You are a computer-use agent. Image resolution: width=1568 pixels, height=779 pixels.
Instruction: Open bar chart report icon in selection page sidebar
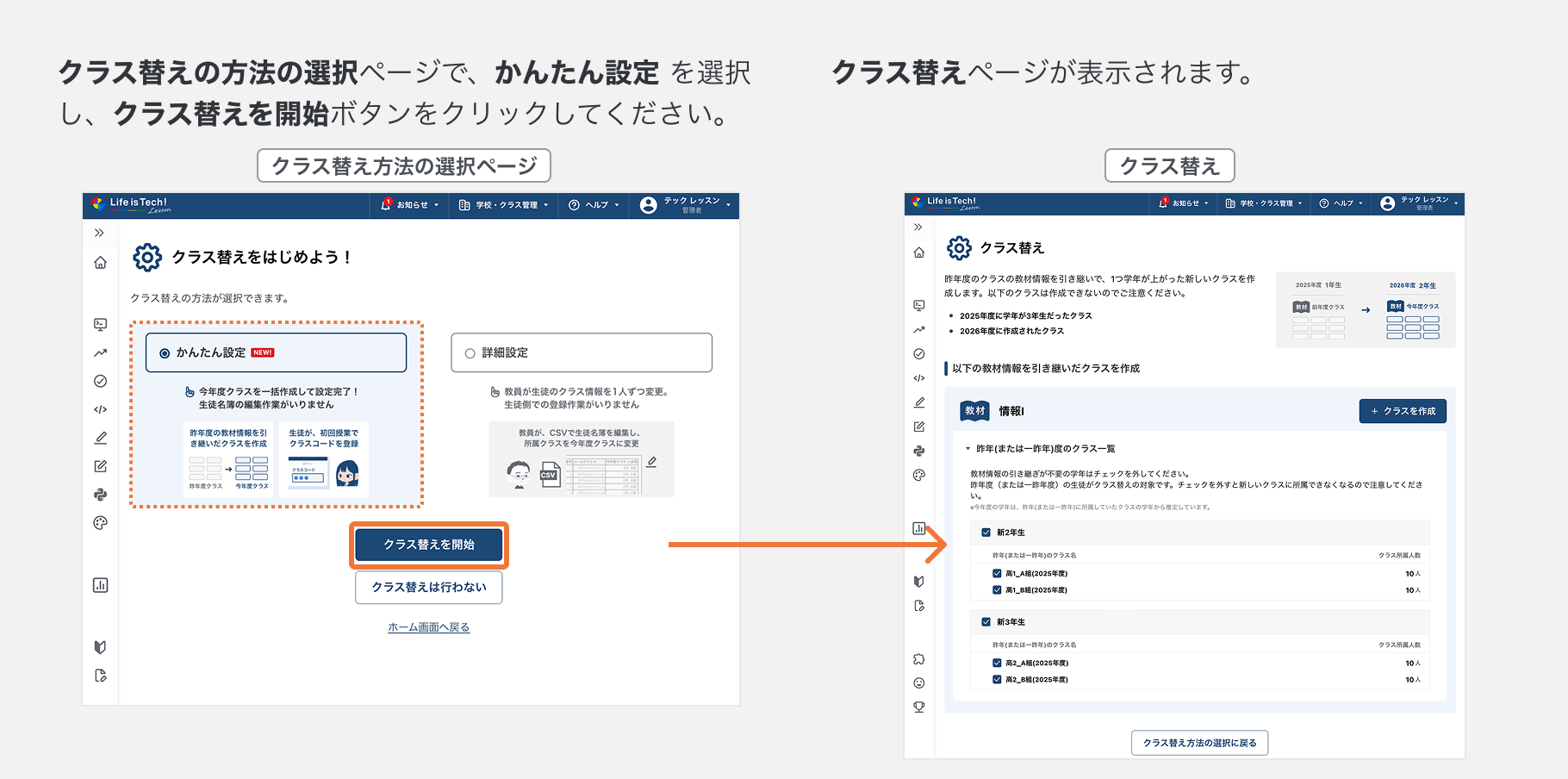pyautogui.click(x=100, y=585)
